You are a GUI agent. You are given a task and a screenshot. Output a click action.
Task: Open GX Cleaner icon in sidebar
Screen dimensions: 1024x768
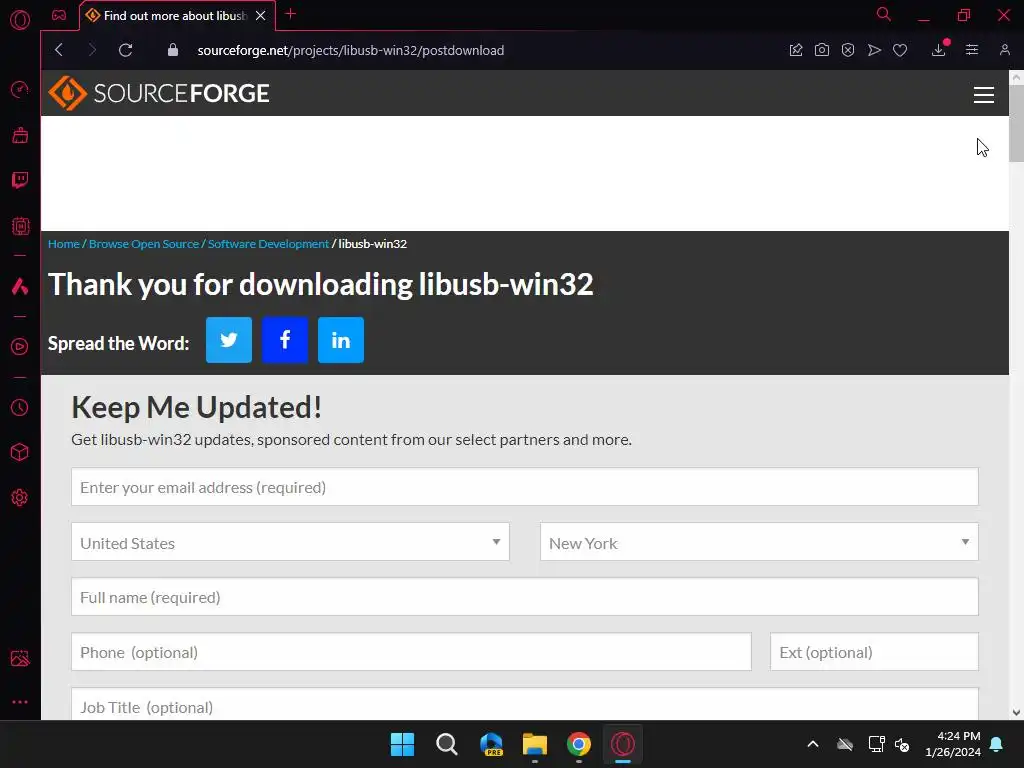tap(20, 135)
